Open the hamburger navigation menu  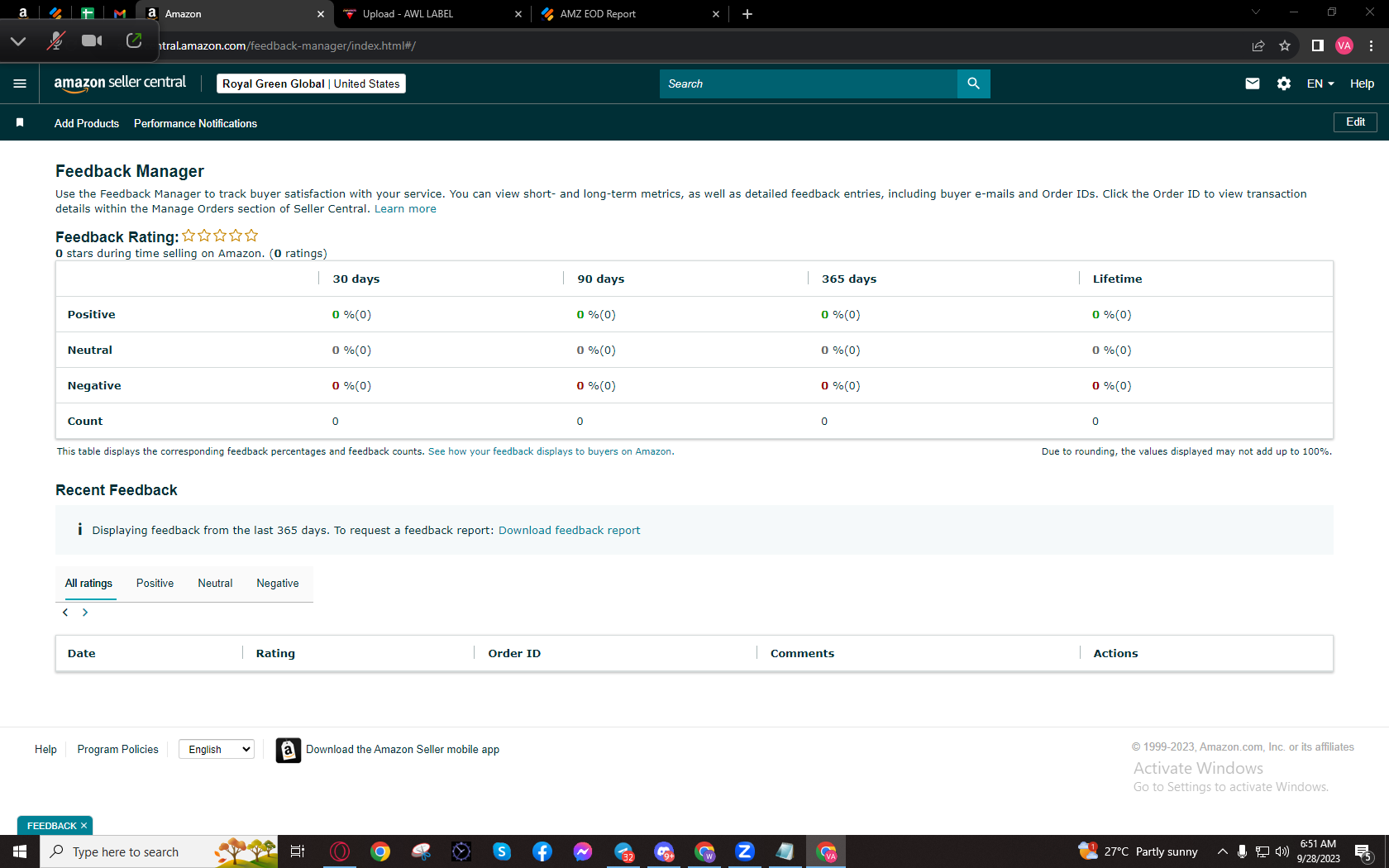coord(20,83)
